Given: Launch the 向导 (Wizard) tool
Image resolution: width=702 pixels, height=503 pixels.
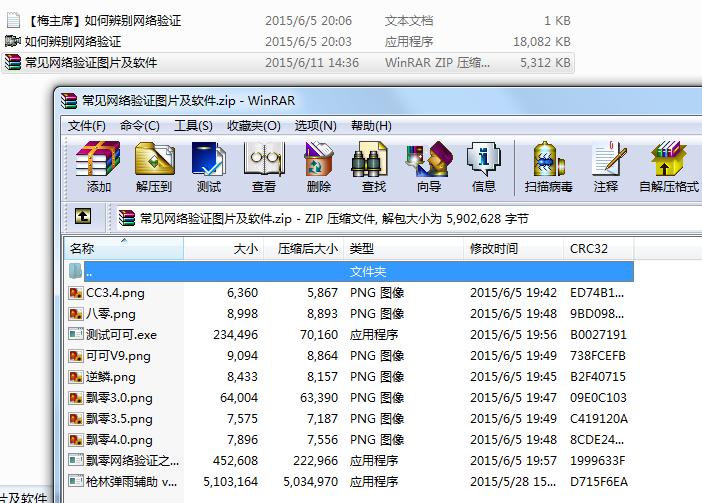Looking at the screenshot, I should pyautogui.click(x=429, y=167).
